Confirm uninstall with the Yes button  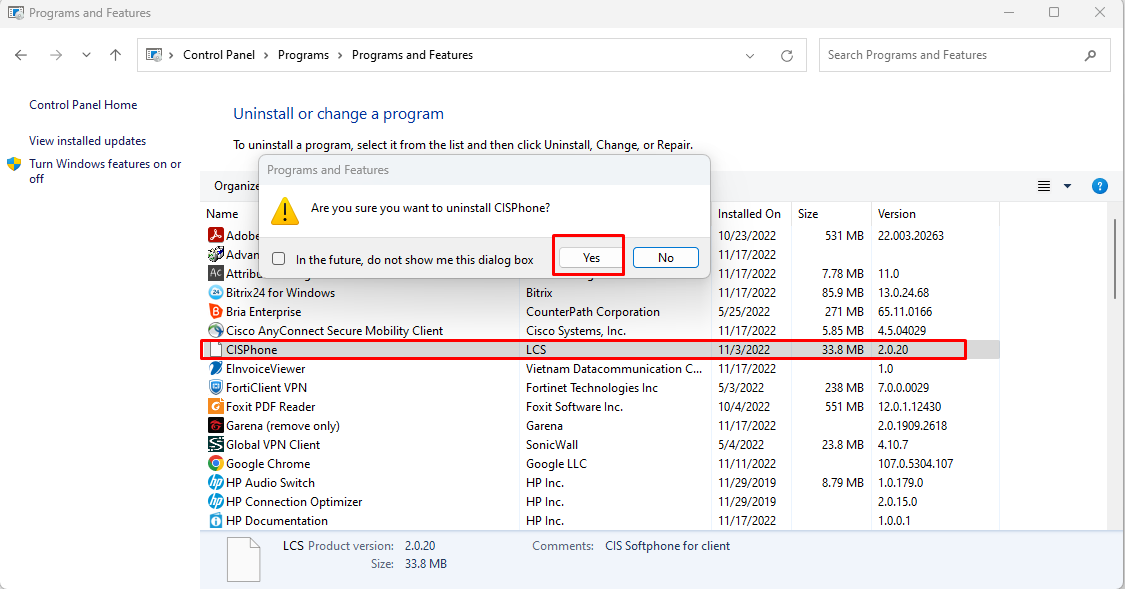point(591,258)
